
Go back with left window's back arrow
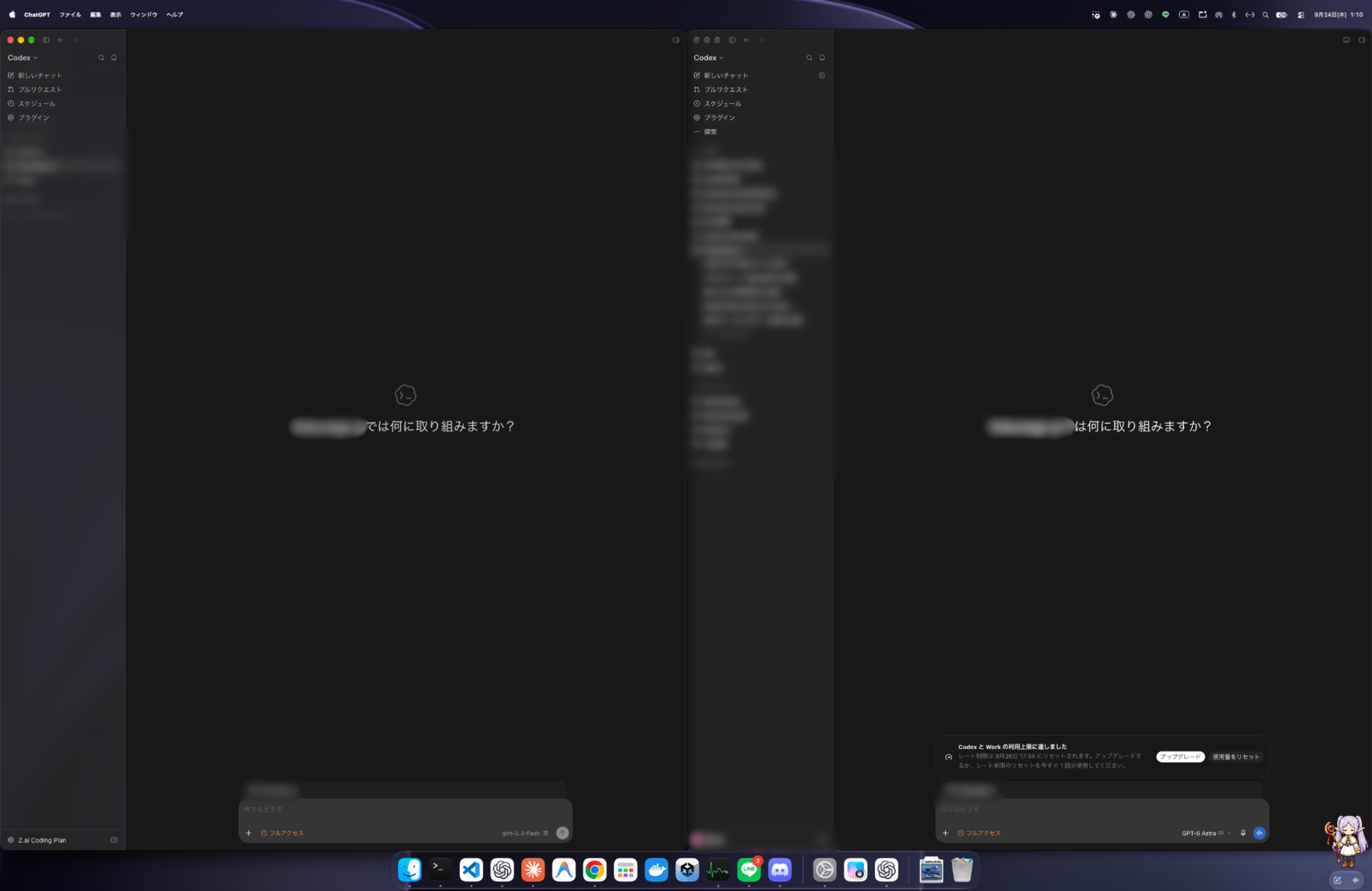(x=61, y=40)
